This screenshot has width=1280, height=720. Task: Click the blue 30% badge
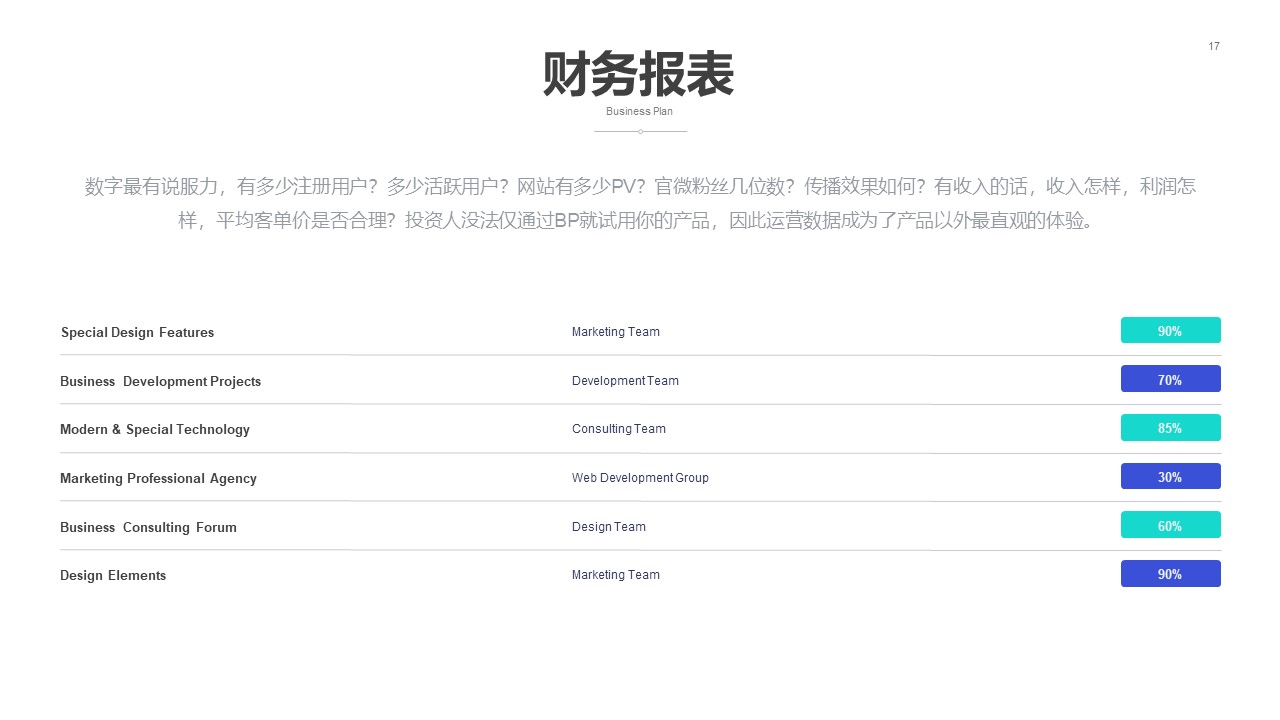[1171, 476]
